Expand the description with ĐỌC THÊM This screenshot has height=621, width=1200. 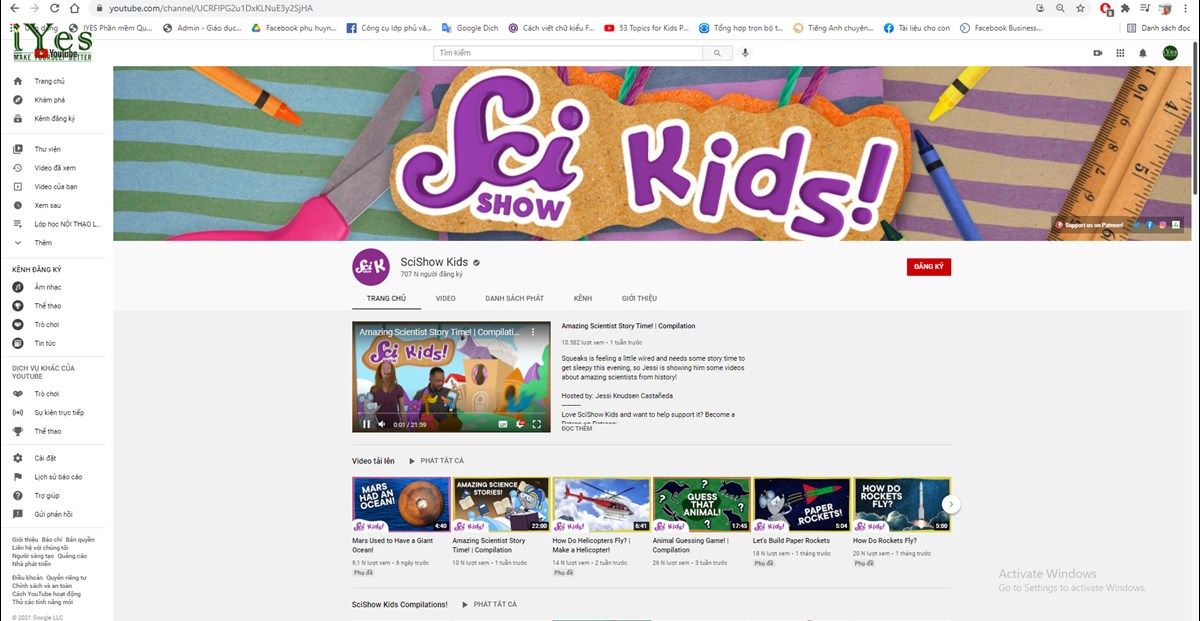point(577,428)
